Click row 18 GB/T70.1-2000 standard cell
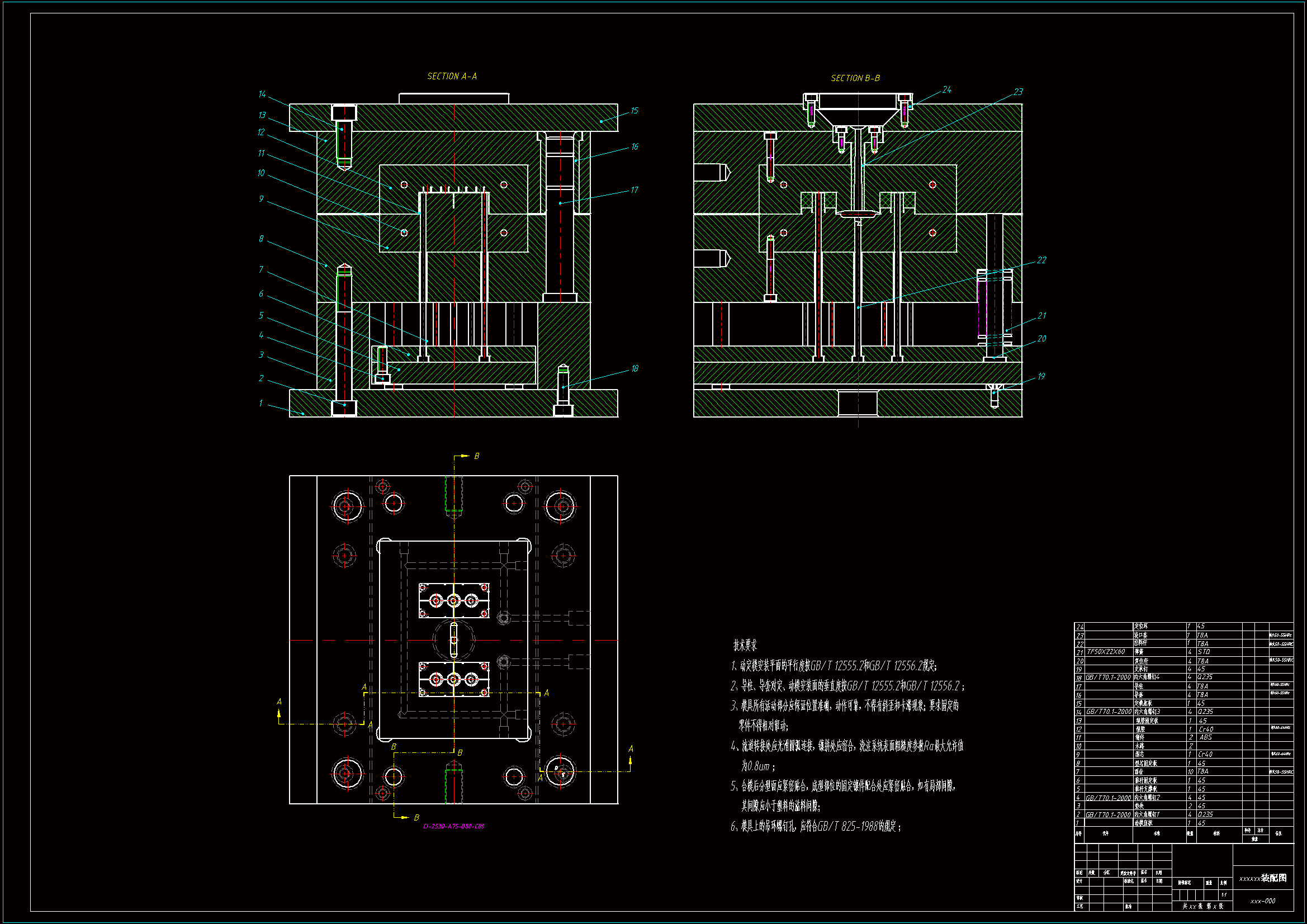The height and width of the screenshot is (924, 1307). coord(1108,677)
